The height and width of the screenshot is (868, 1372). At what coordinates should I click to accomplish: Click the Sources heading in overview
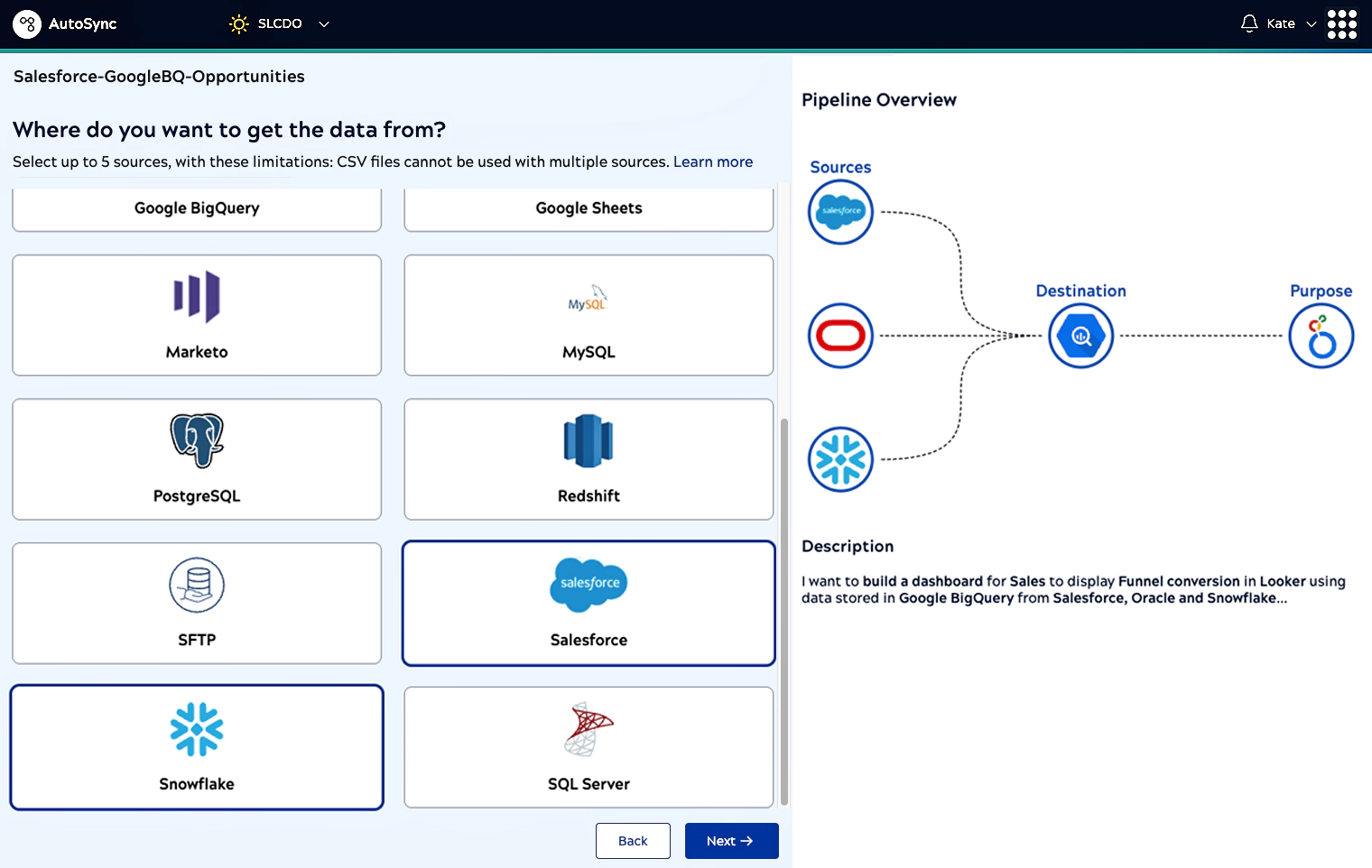(840, 167)
